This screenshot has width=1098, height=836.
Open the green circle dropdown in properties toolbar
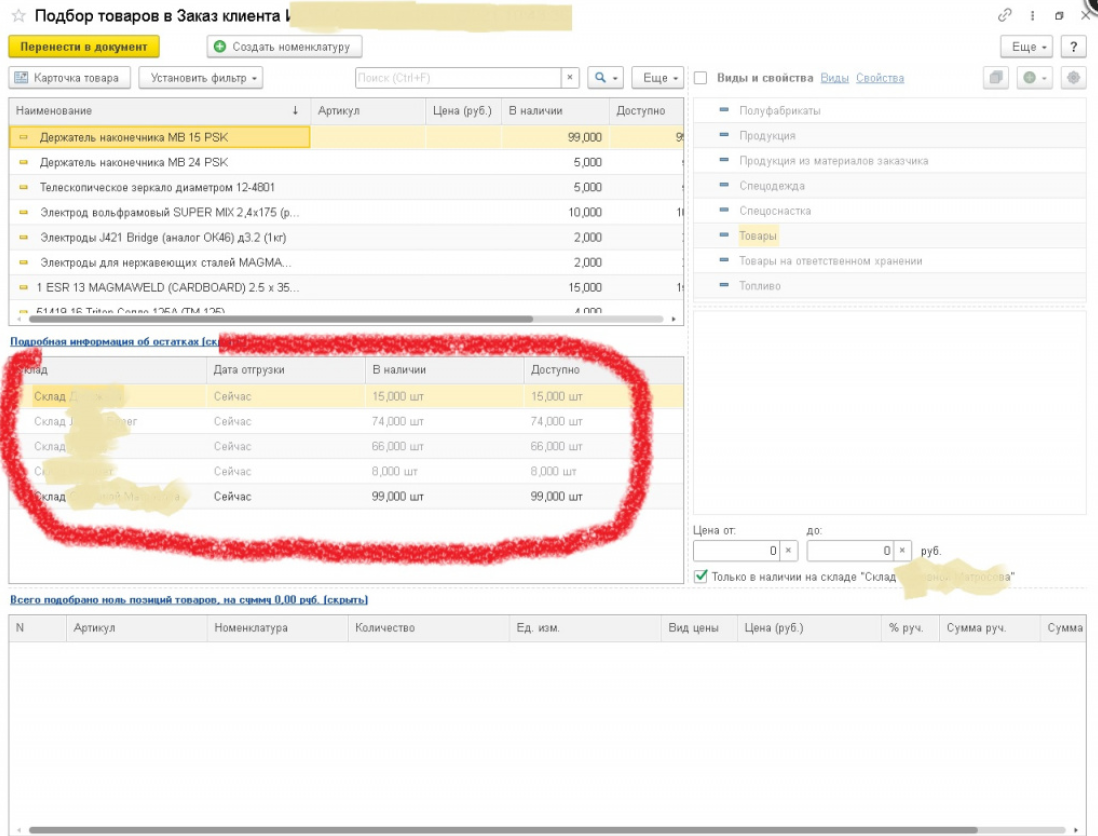coord(1034,78)
